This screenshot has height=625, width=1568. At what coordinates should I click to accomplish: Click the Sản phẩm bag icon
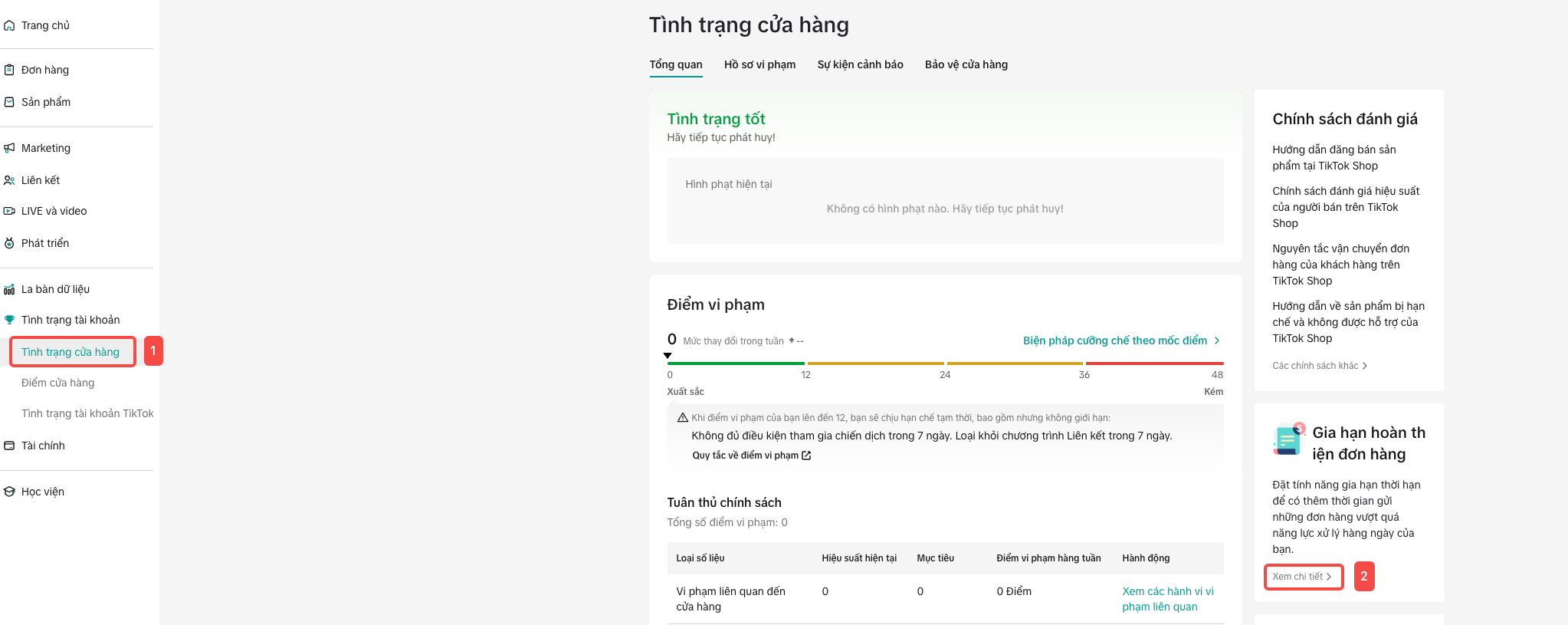point(9,102)
